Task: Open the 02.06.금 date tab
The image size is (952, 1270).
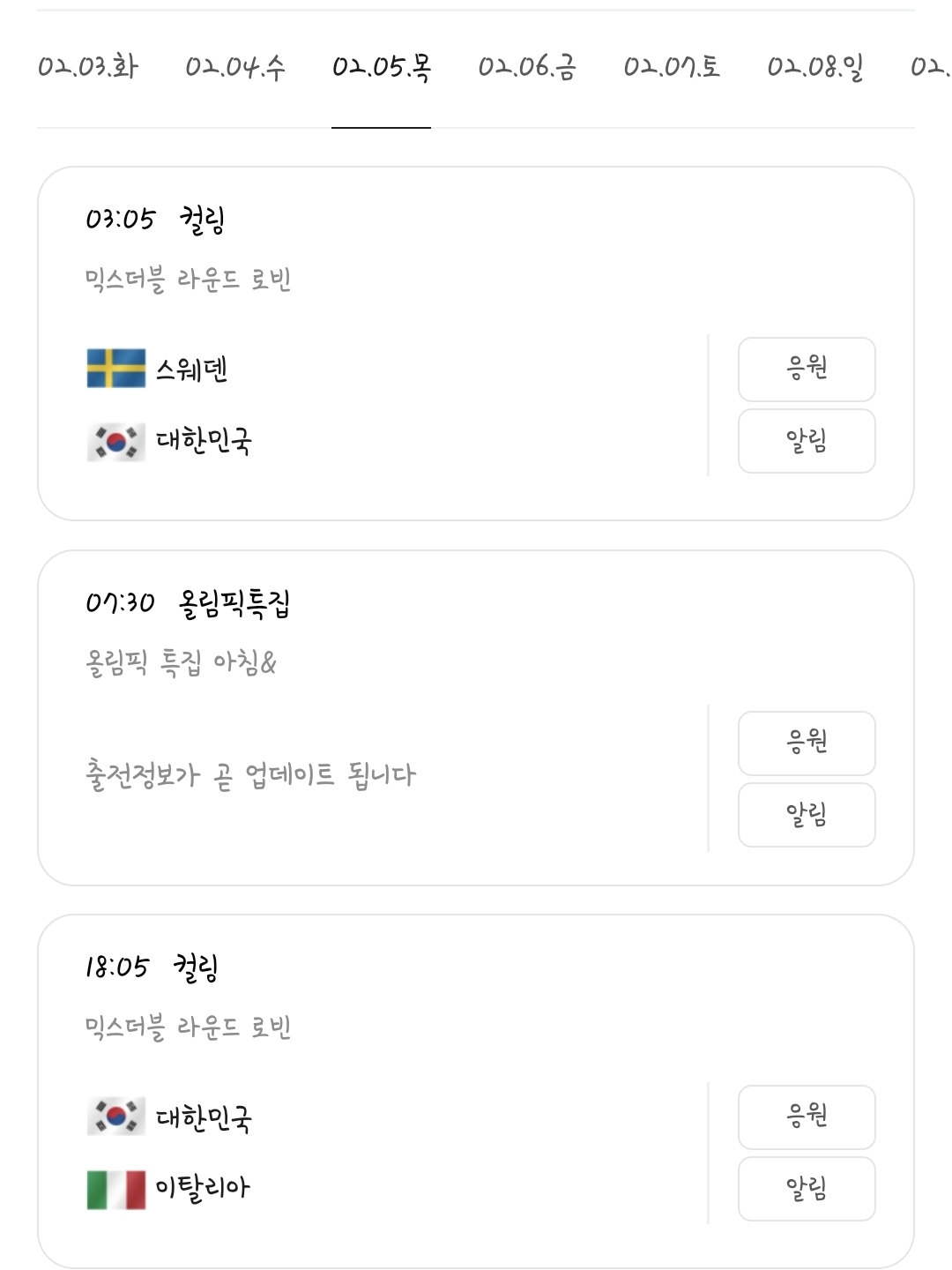Action: coord(527,67)
